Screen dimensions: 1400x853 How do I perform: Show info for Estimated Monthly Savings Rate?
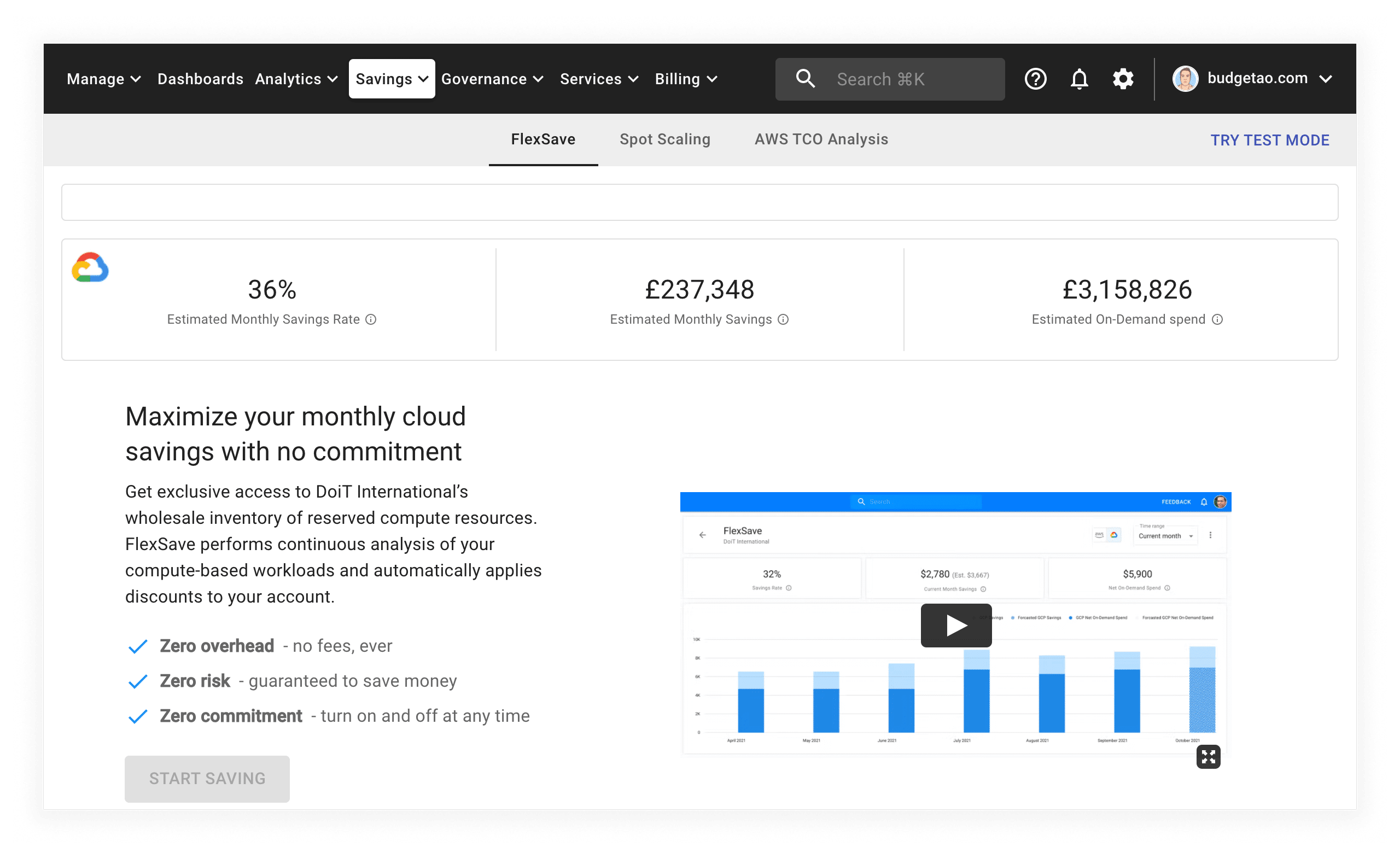coord(371,320)
